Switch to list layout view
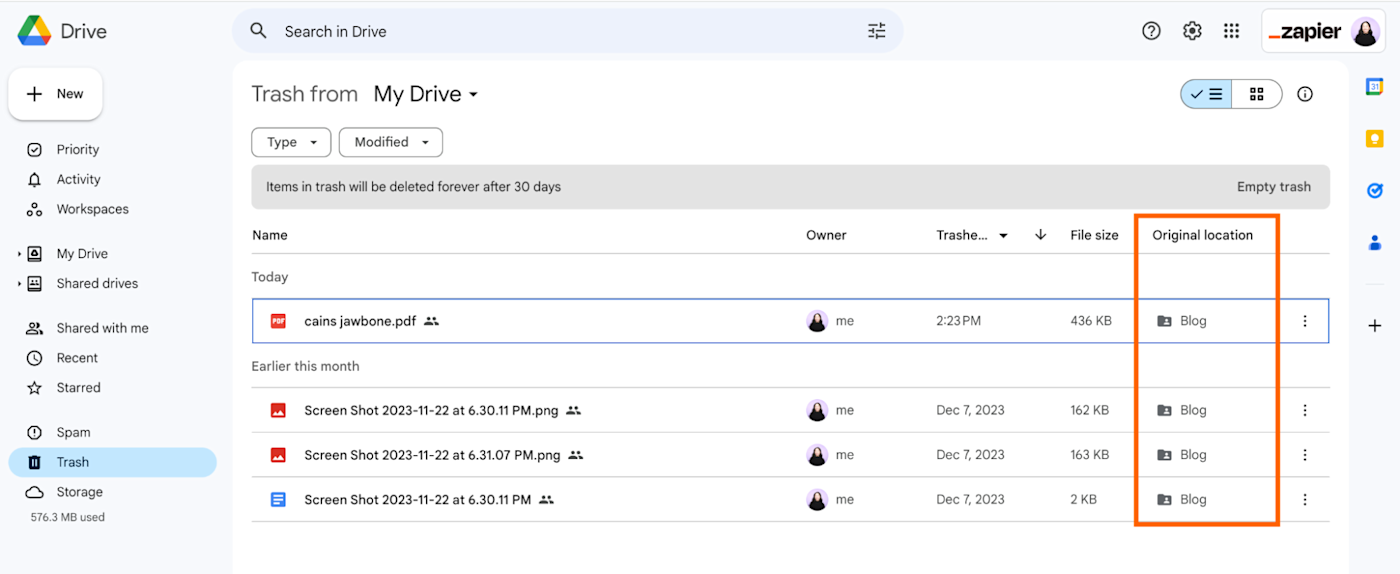The width and height of the screenshot is (1400, 574). coord(1207,94)
